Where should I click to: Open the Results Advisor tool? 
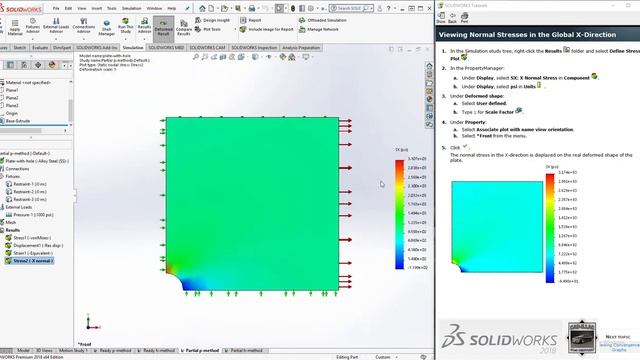click(144, 26)
